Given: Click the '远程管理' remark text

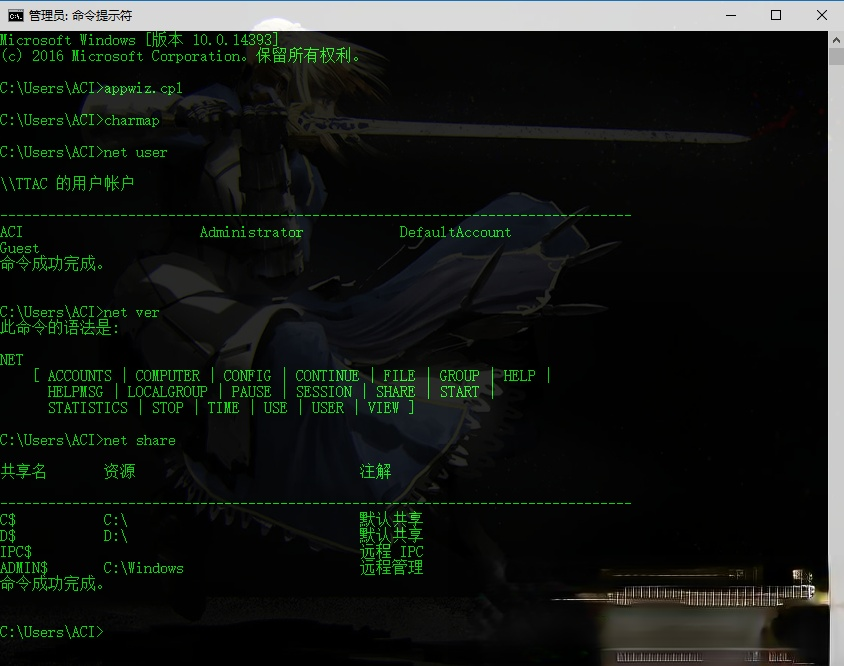Looking at the screenshot, I should 391,567.
